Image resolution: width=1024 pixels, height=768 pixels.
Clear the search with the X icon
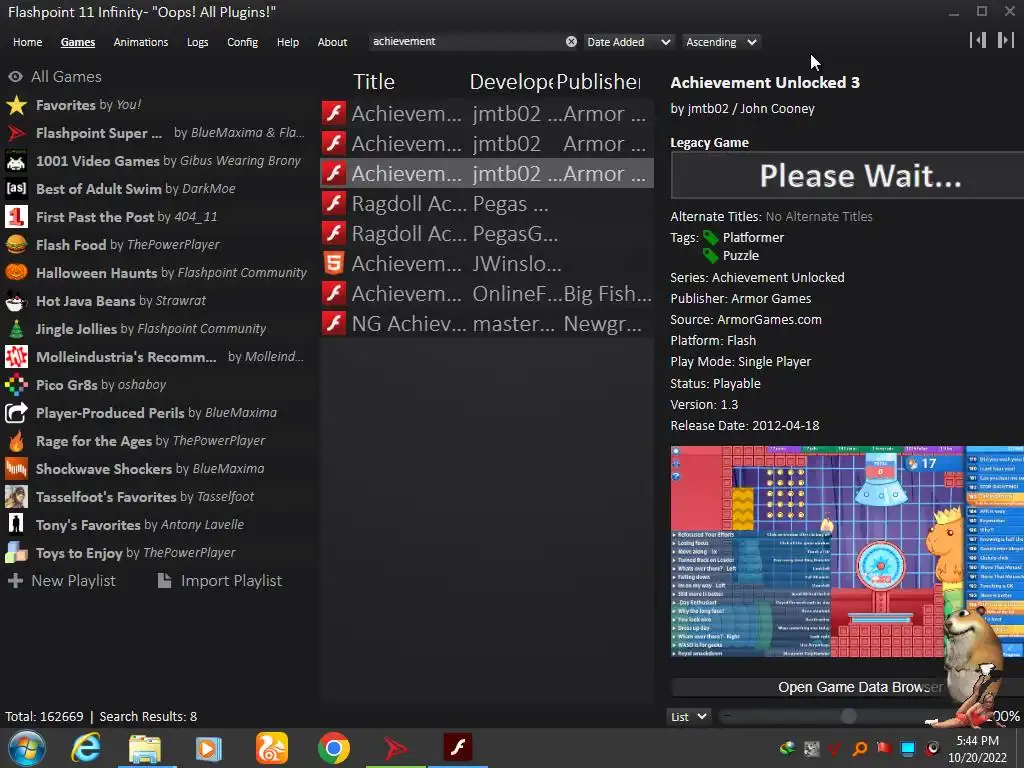click(571, 42)
